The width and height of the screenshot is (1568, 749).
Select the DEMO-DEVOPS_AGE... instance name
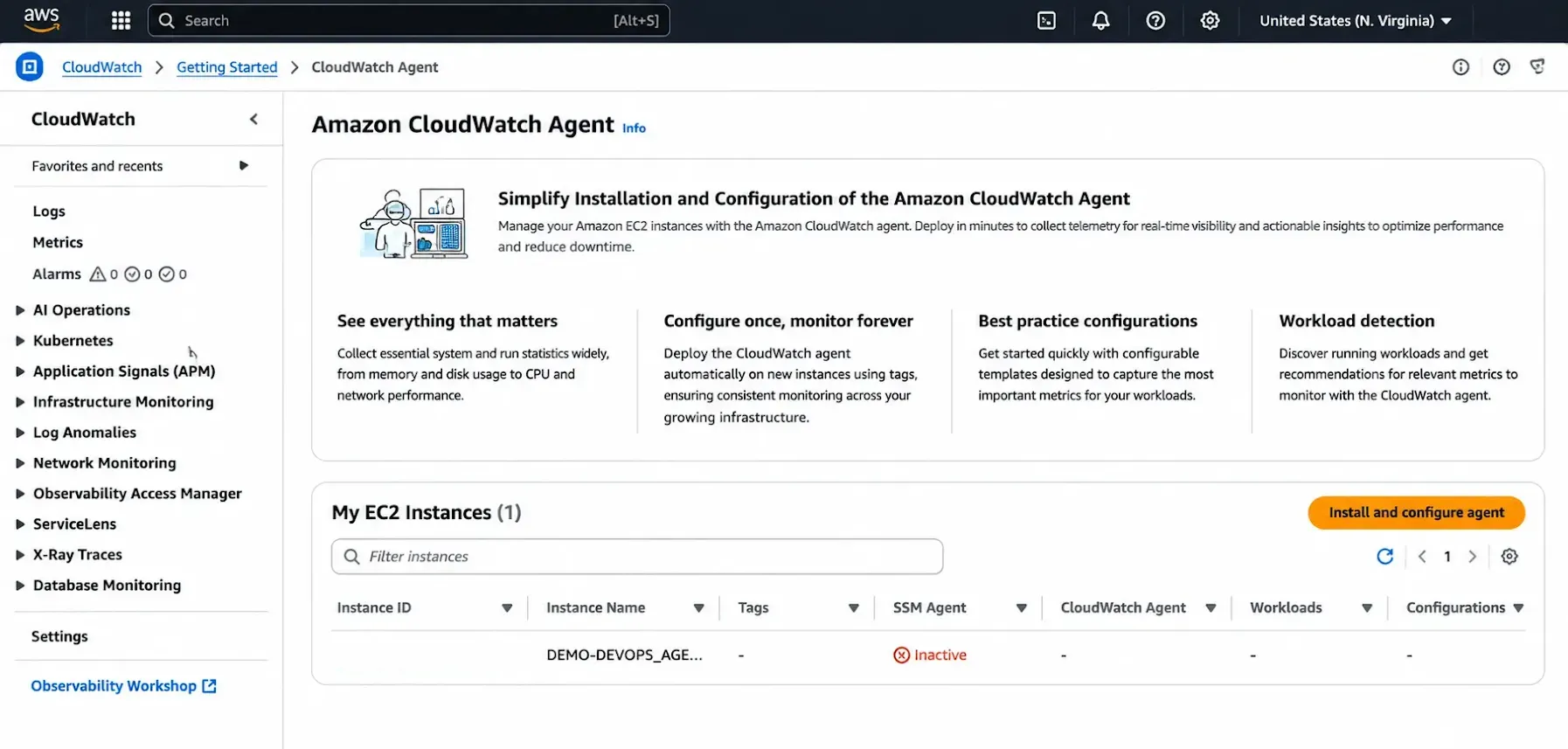624,655
